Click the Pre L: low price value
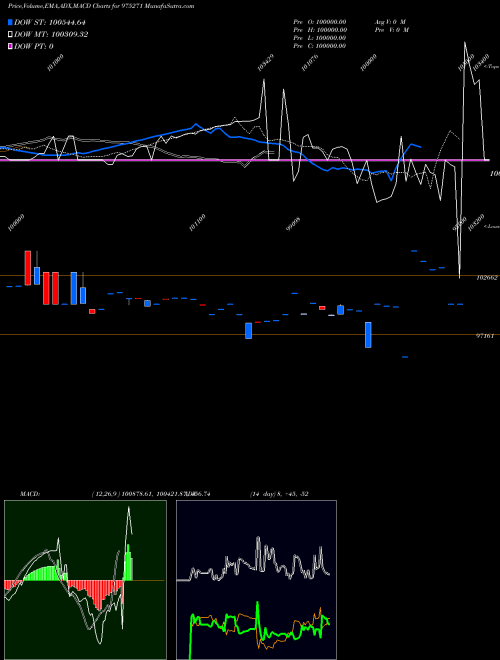The width and height of the screenshot is (500, 660). click(320, 37)
